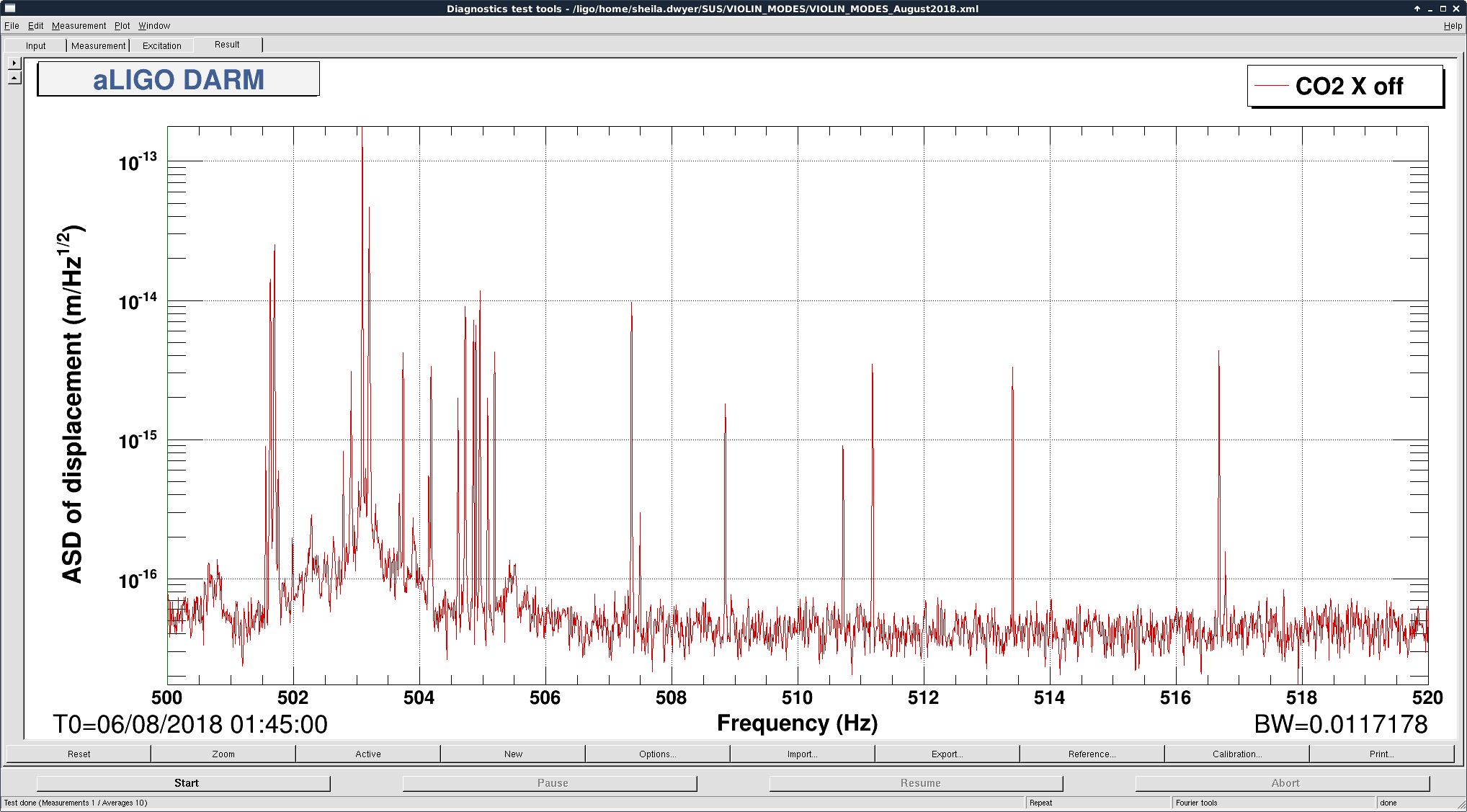Open the Help menu
1467x812 pixels.
[1453, 26]
